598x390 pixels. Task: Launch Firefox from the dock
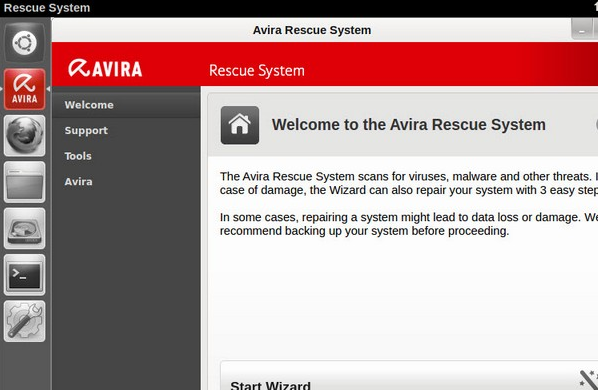pyautogui.click(x=24, y=136)
